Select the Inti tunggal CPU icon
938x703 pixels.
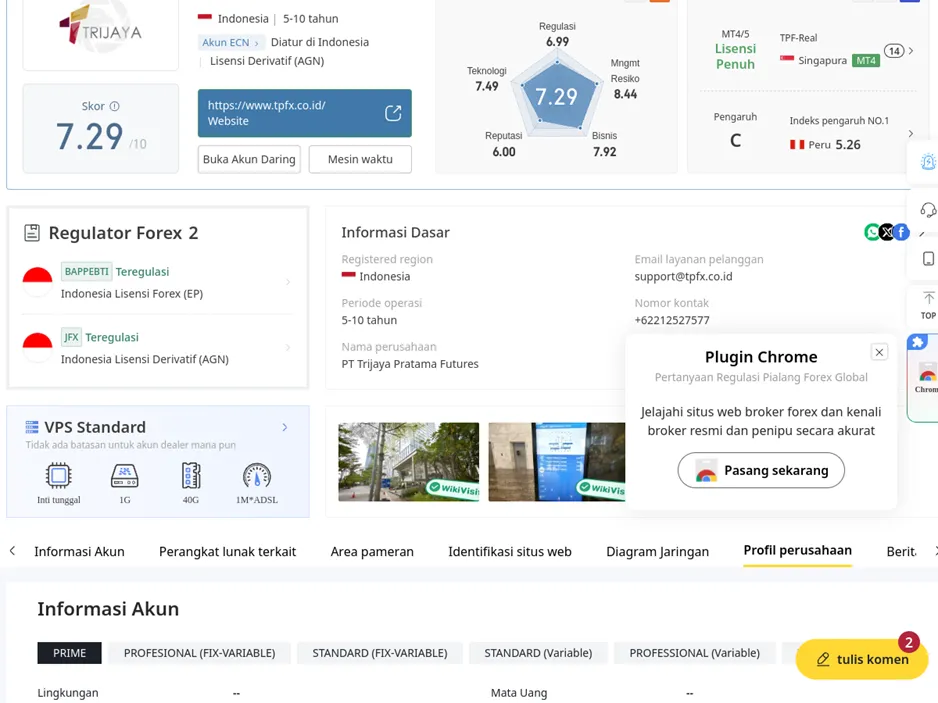coord(59,476)
